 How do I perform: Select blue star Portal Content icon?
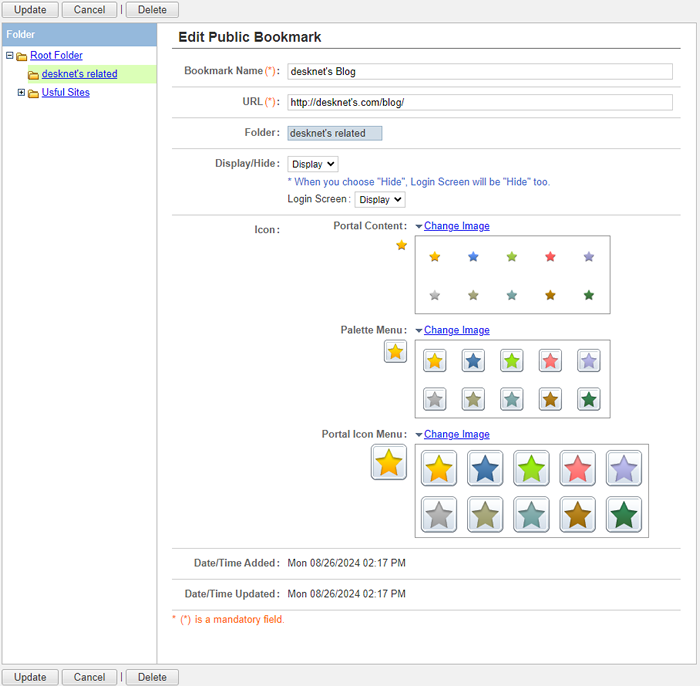(473, 257)
